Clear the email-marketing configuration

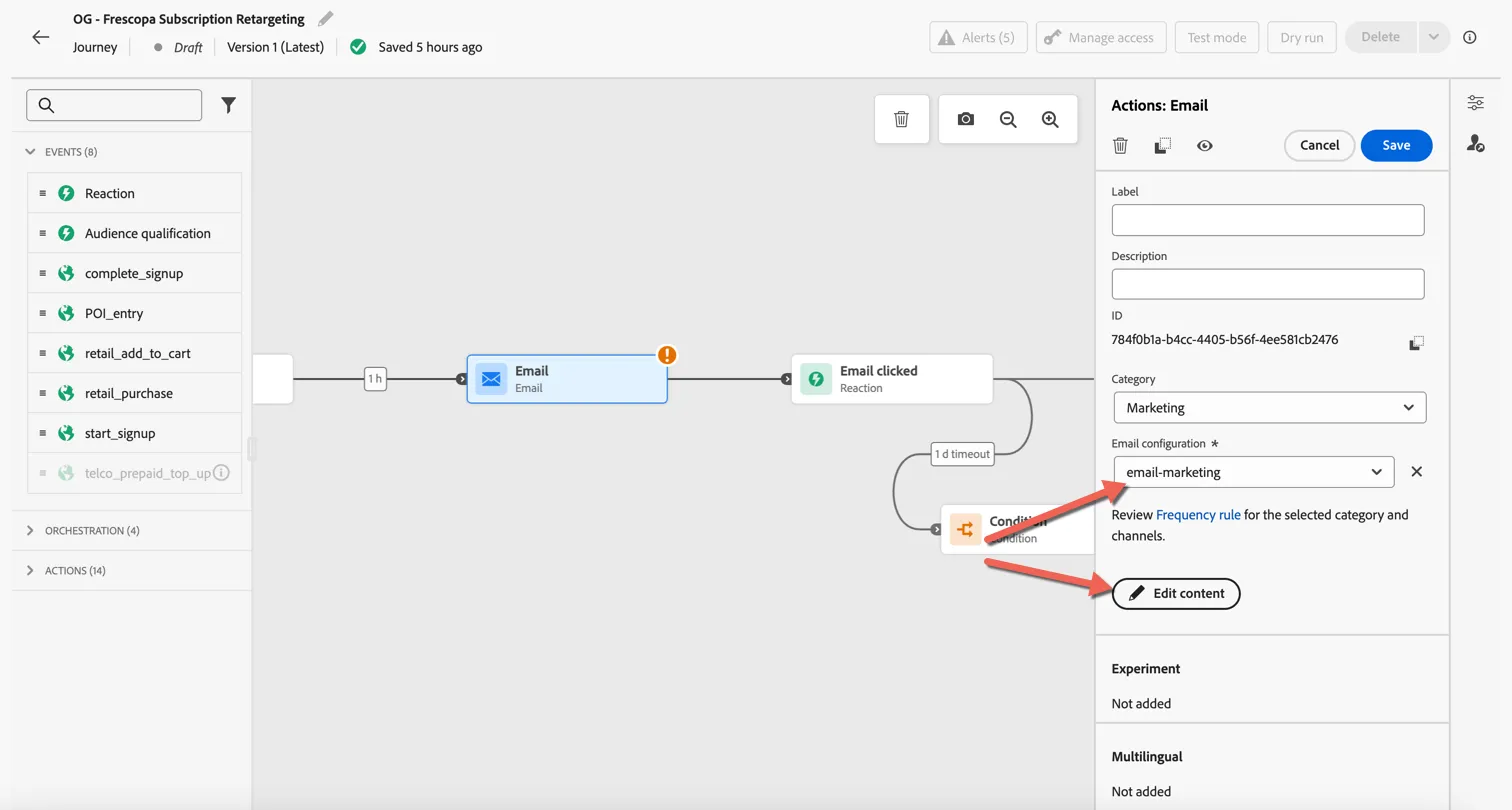pos(1416,472)
